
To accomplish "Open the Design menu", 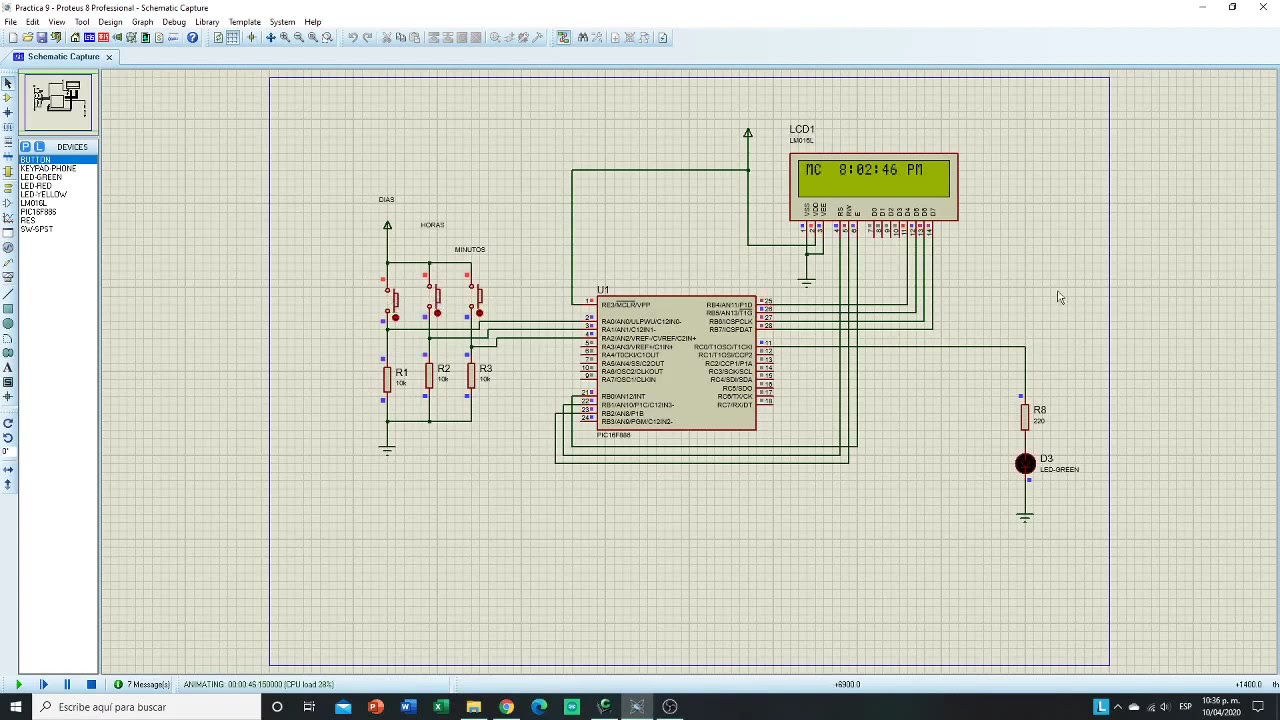I will coord(110,22).
